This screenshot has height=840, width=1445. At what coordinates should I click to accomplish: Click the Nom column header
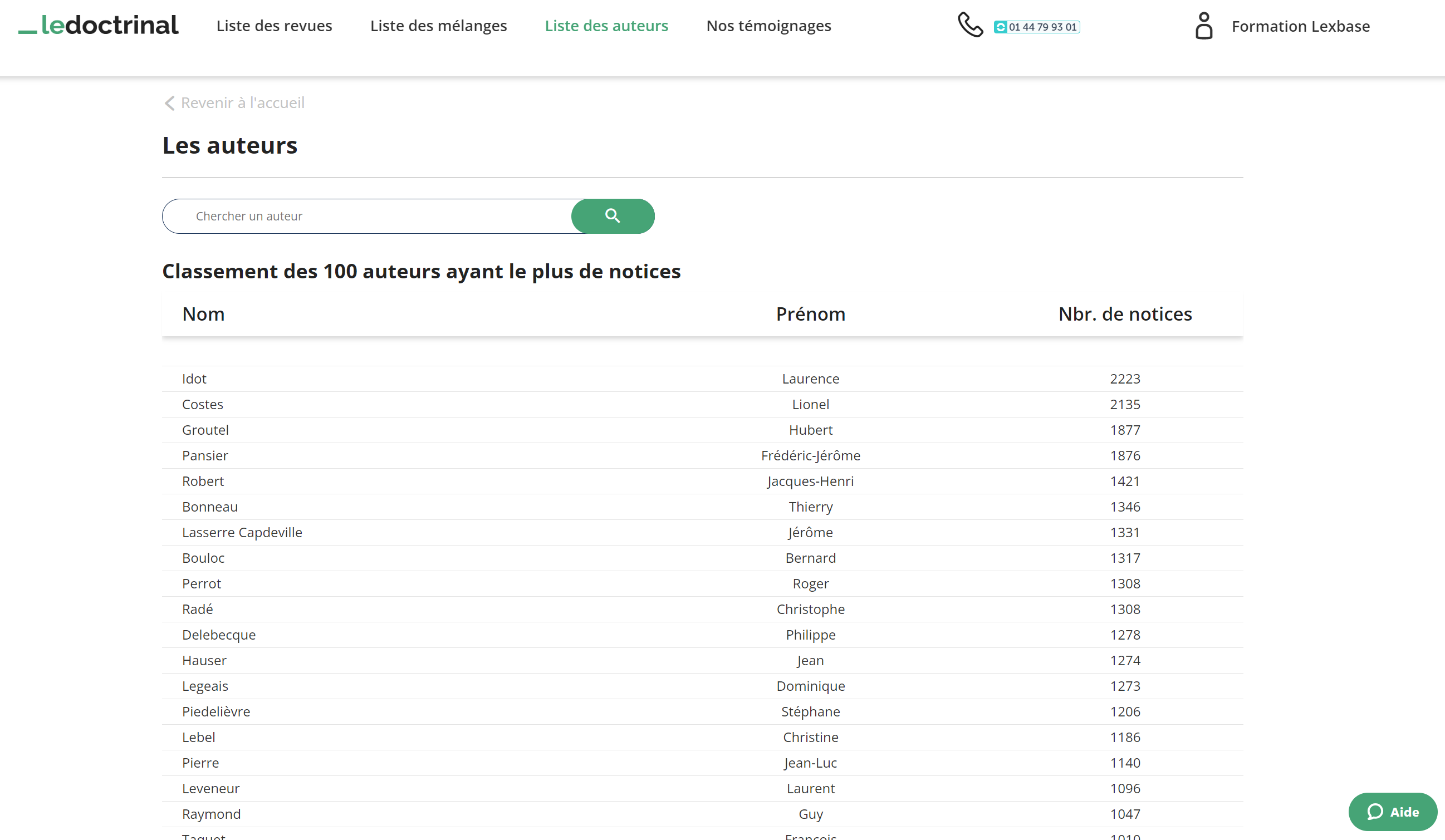pos(203,314)
